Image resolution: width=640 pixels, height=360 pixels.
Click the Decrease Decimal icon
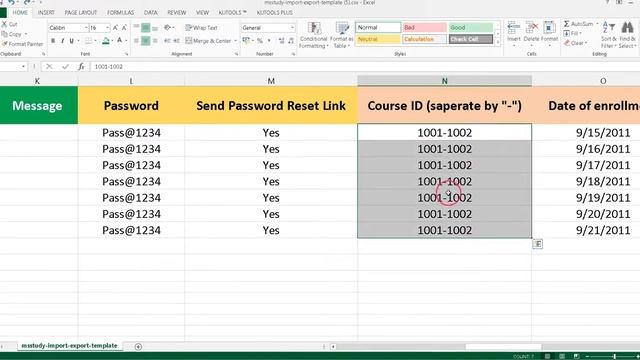tap(291, 41)
